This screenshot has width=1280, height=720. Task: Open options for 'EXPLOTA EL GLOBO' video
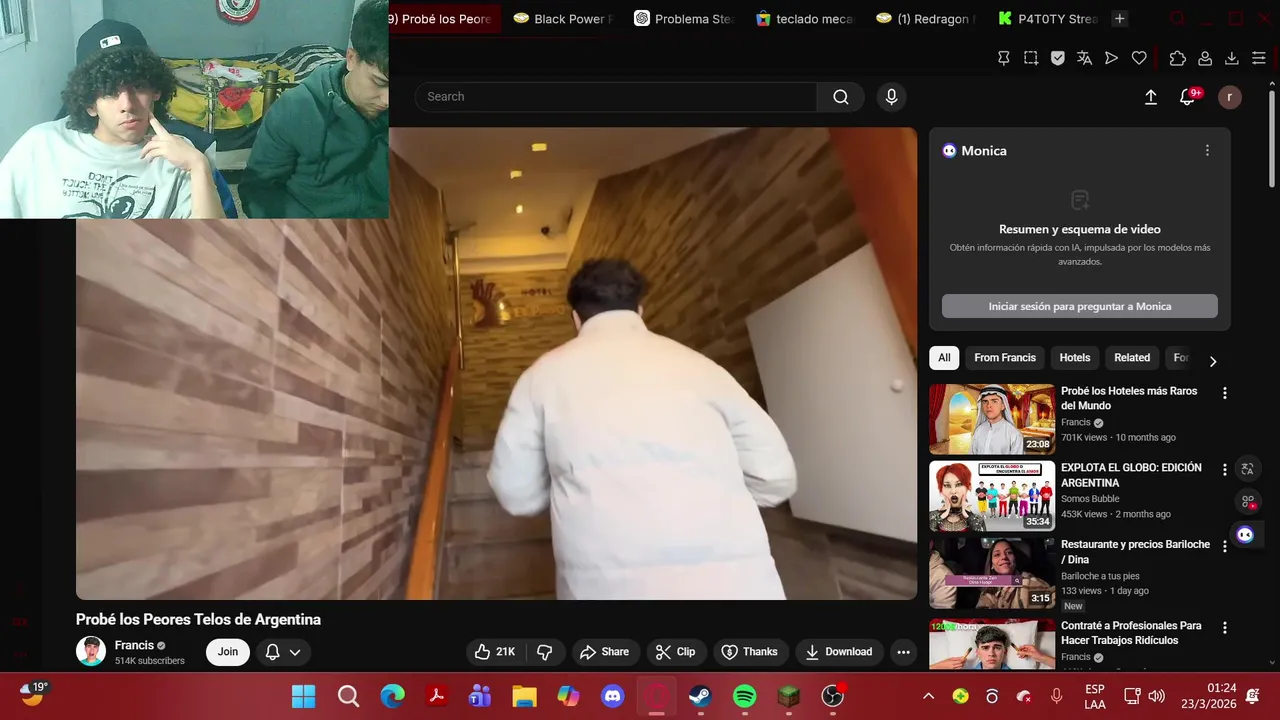pyautogui.click(x=1224, y=469)
